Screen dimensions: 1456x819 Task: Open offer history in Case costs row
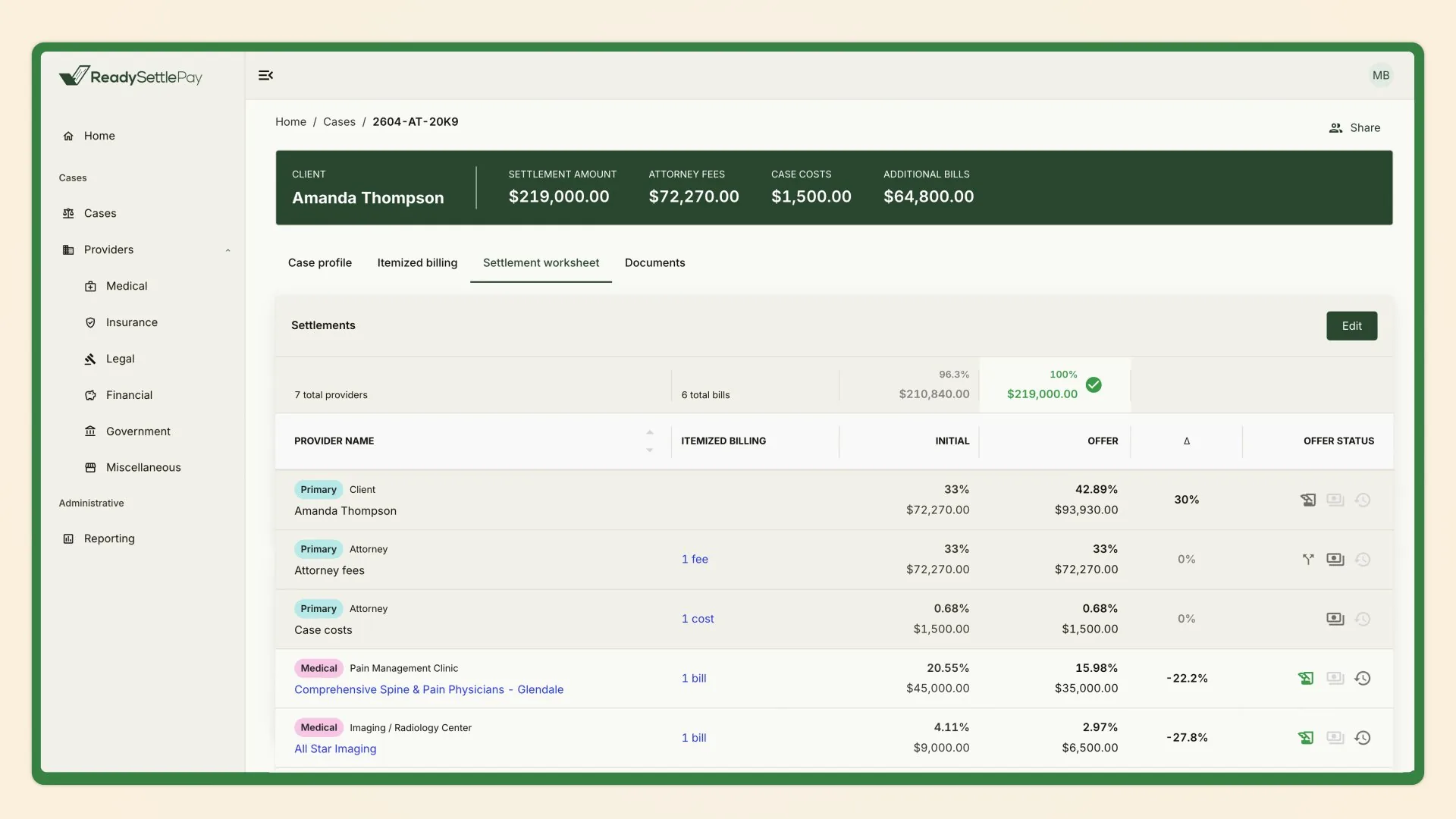(1363, 619)
